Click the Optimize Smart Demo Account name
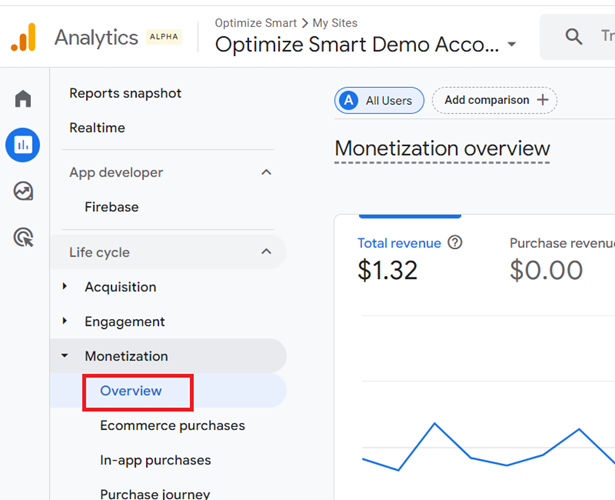The height and width of the screenshot is (500, 615). (x=357, y=44)
